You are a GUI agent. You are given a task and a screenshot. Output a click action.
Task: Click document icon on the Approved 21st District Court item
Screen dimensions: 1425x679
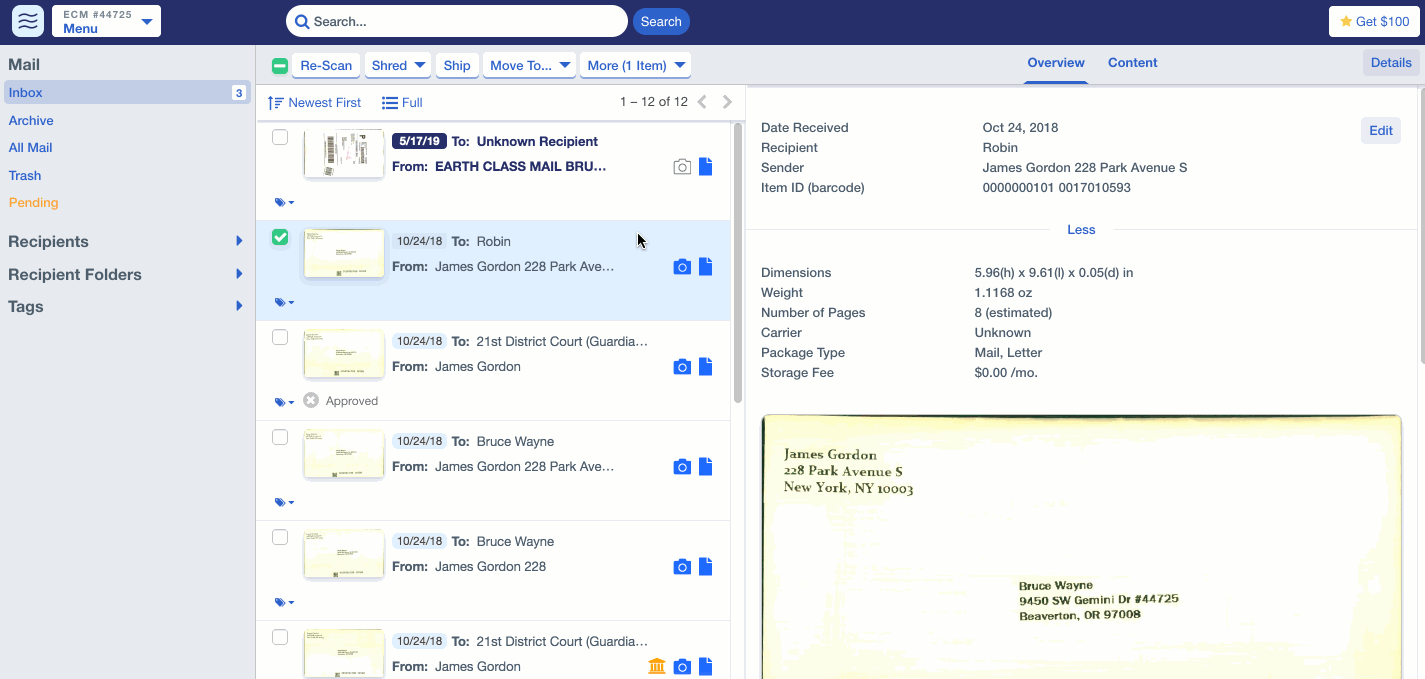pyautogui.click(x=706, y=367)
